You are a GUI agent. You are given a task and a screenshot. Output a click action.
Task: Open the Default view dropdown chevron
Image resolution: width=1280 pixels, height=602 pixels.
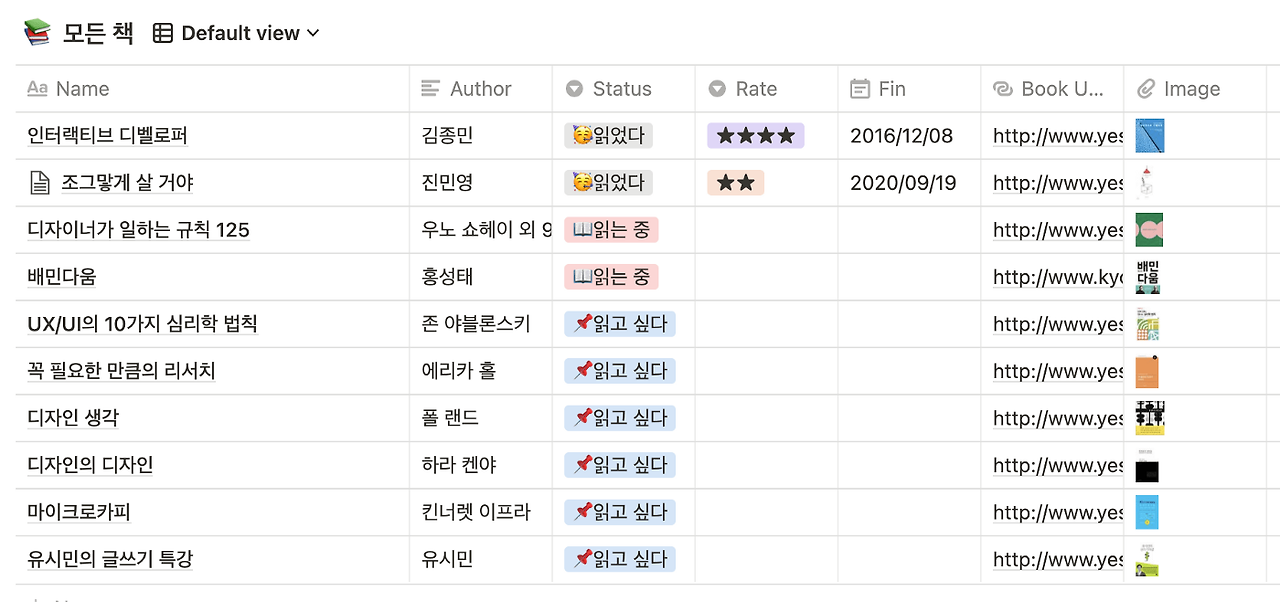tap(313, 33)
